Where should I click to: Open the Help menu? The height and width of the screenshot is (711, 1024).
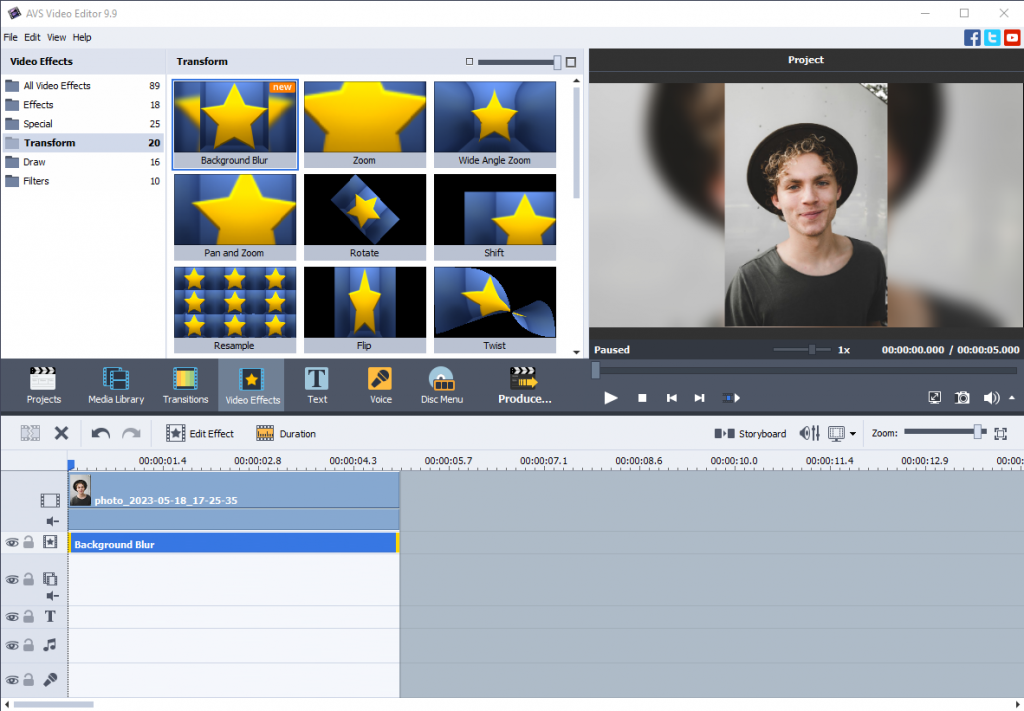(82, 37)
